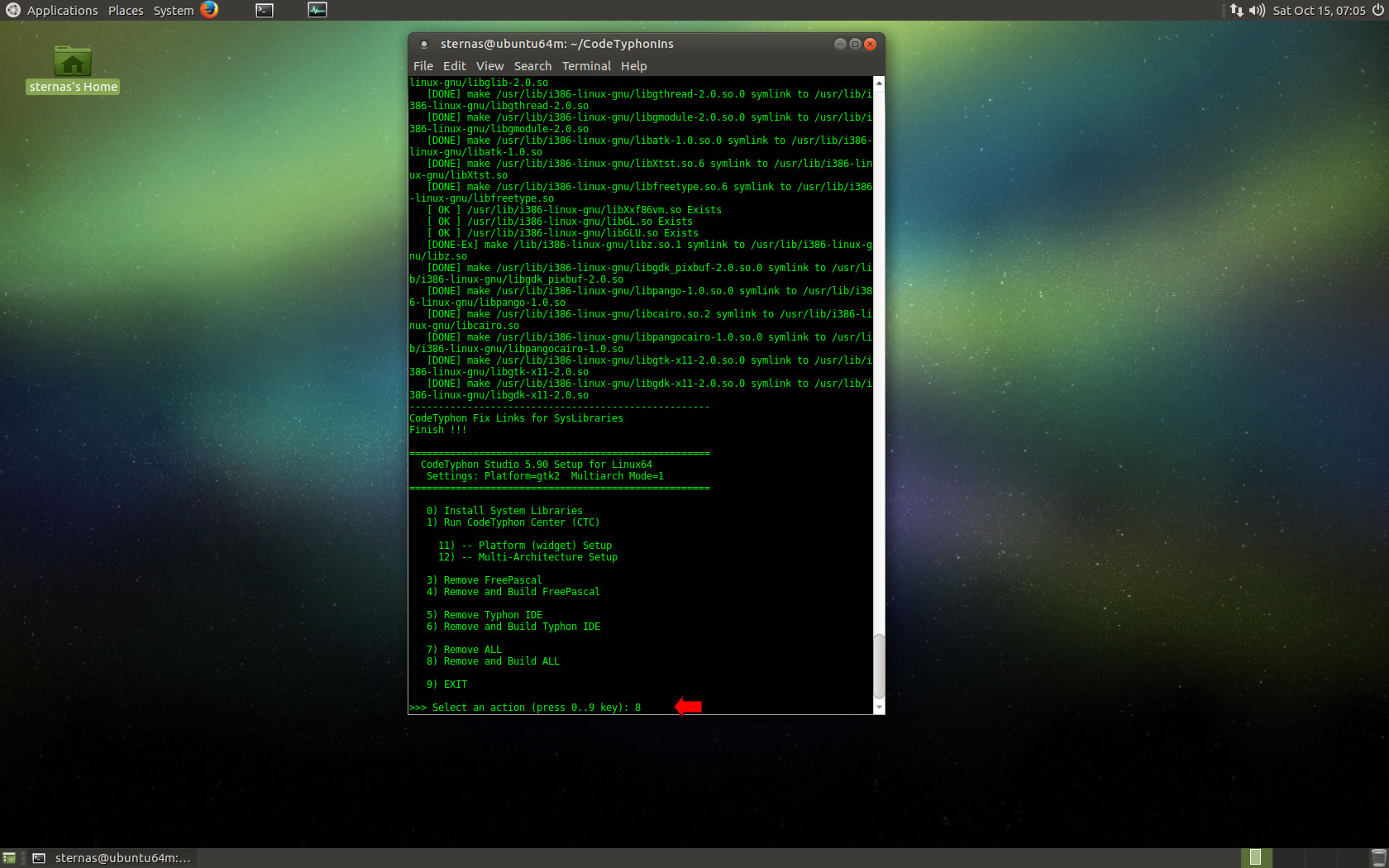
Task: Maximize the terminal window
Action: (855, 44)
